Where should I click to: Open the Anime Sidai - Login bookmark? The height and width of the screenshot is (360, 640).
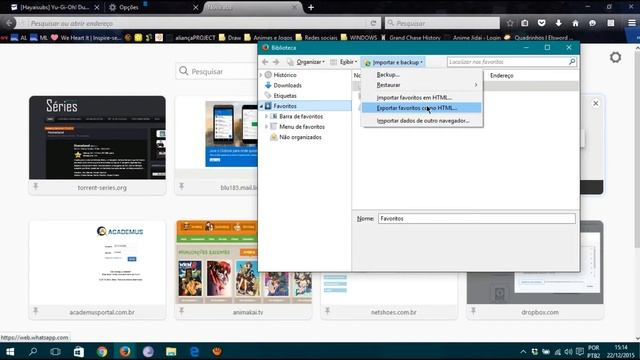click(473, 38)
